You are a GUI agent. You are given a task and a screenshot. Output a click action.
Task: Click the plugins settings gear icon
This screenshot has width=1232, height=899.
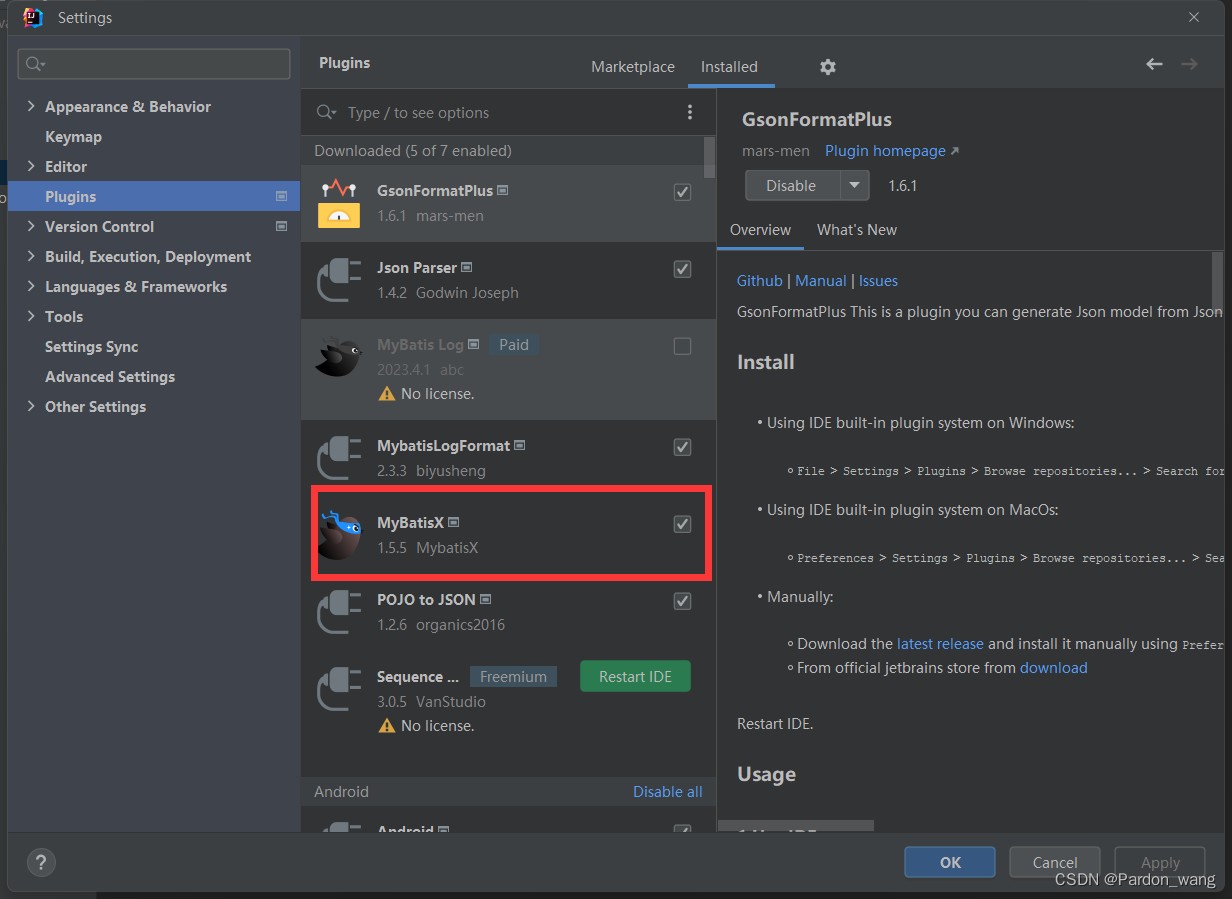tap(827, 67)
